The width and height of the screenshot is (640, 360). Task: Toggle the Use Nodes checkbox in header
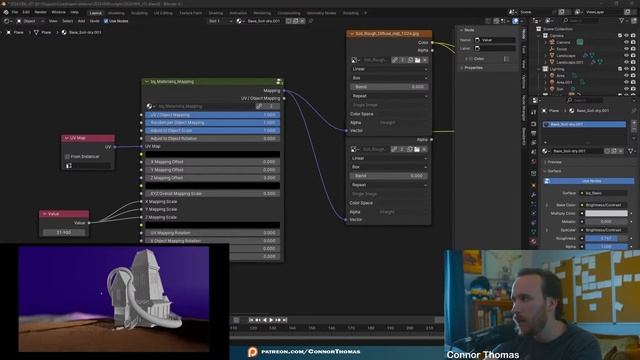pyautogui.click(x=106, y=21)
